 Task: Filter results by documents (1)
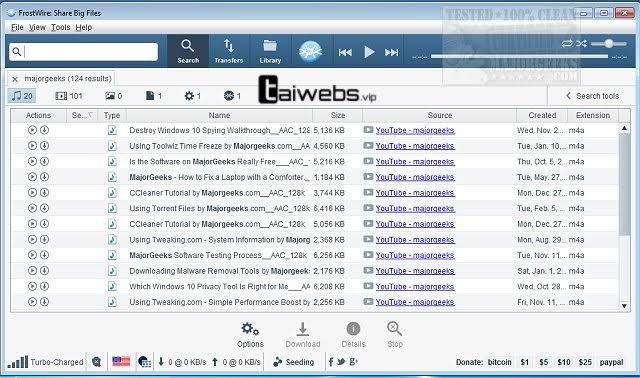pyautogui.click(x=154, y=96)
